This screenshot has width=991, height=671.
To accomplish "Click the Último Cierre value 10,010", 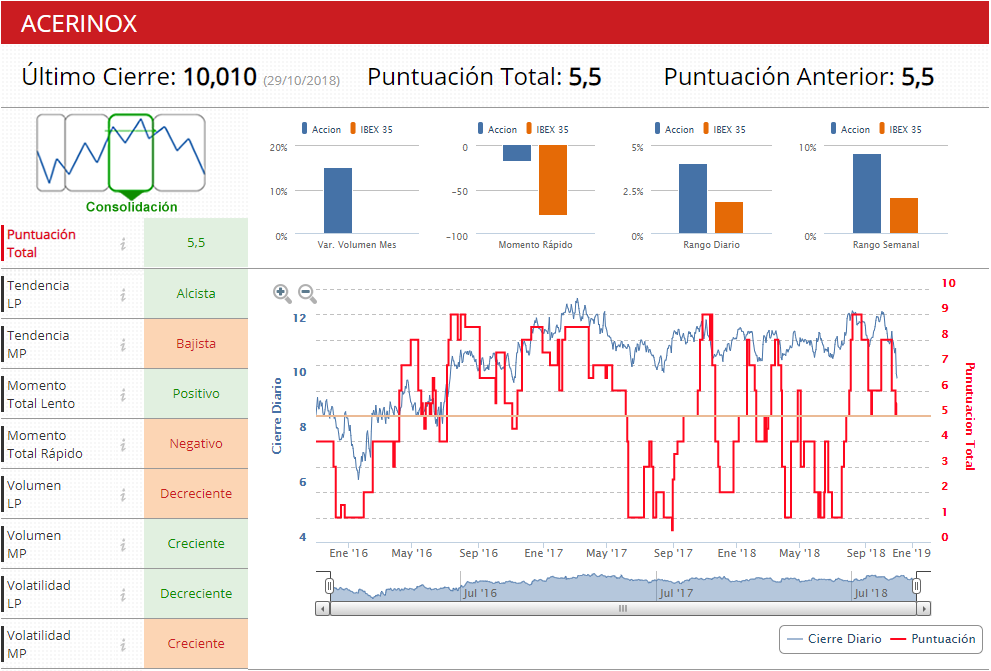I will point(220,76).
